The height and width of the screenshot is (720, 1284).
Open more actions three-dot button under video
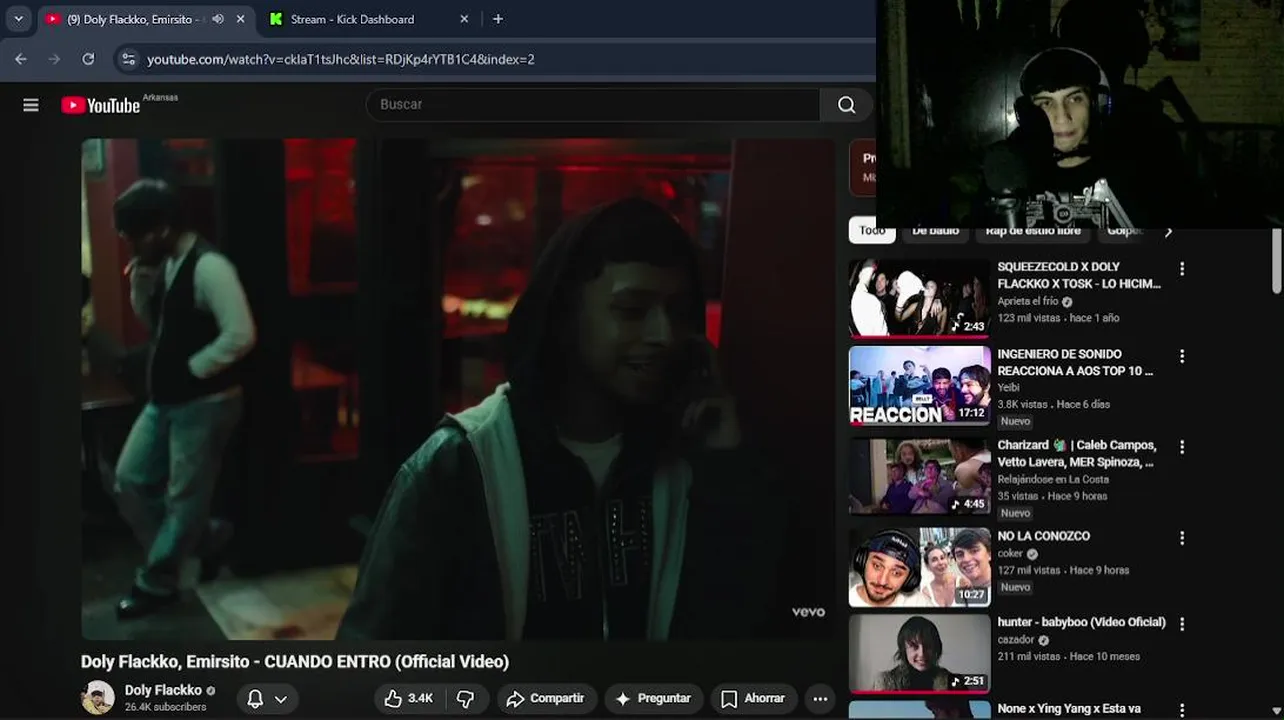click(x=820, y=698)
